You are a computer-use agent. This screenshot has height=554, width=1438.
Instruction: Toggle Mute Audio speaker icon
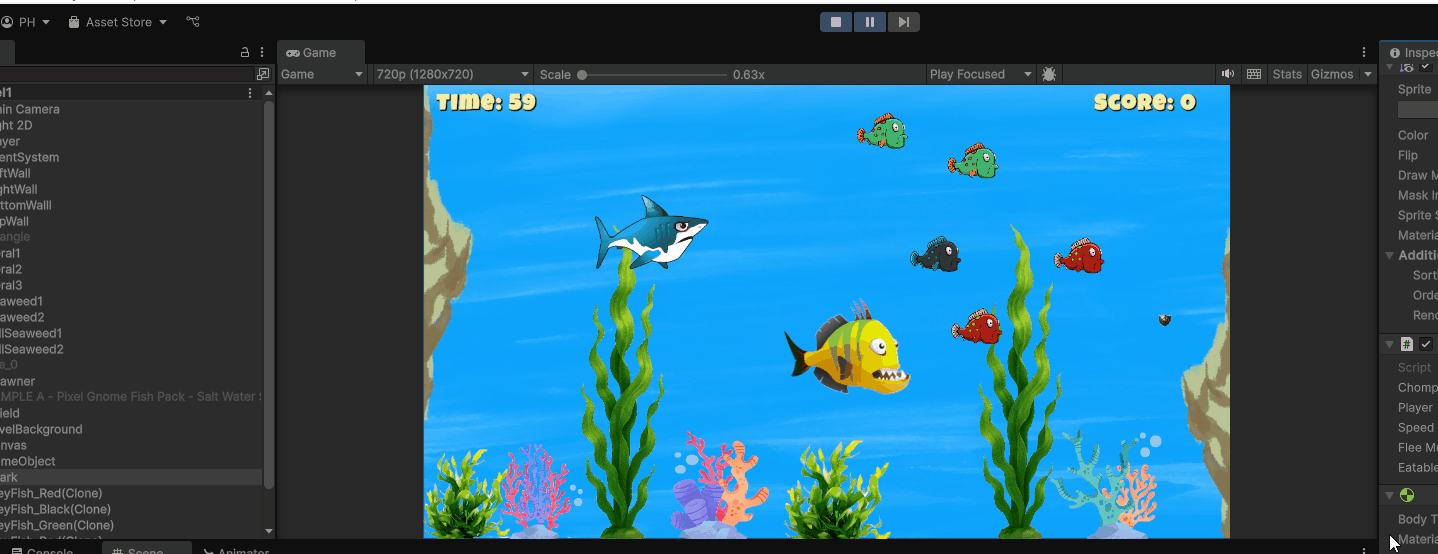[1228, 74]
